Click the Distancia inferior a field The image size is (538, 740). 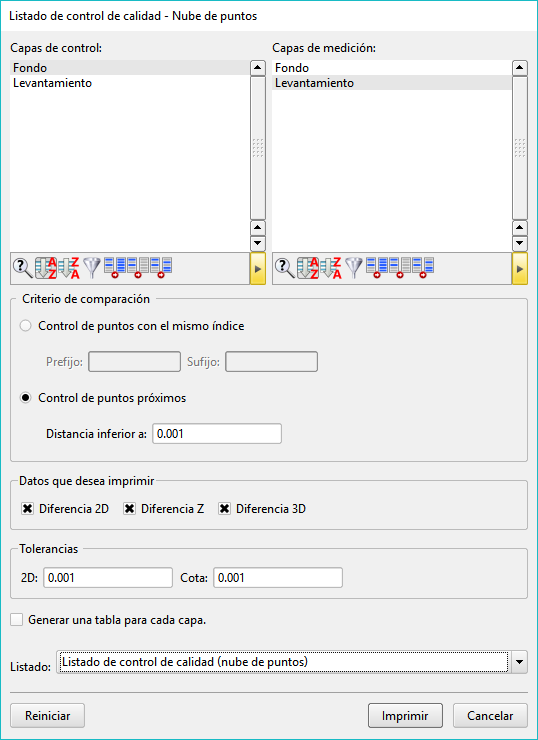[x=217, y=434]
